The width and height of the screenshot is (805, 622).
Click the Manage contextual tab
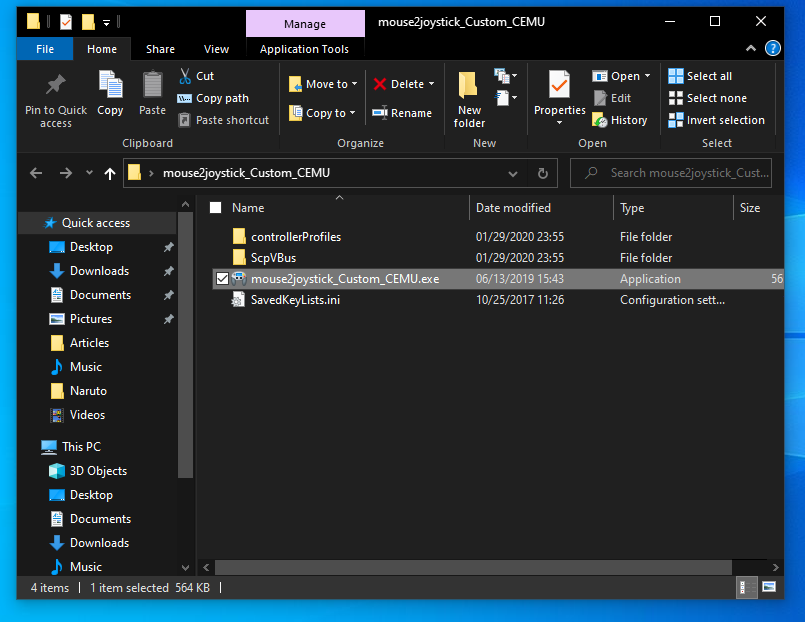pos(305,24)
